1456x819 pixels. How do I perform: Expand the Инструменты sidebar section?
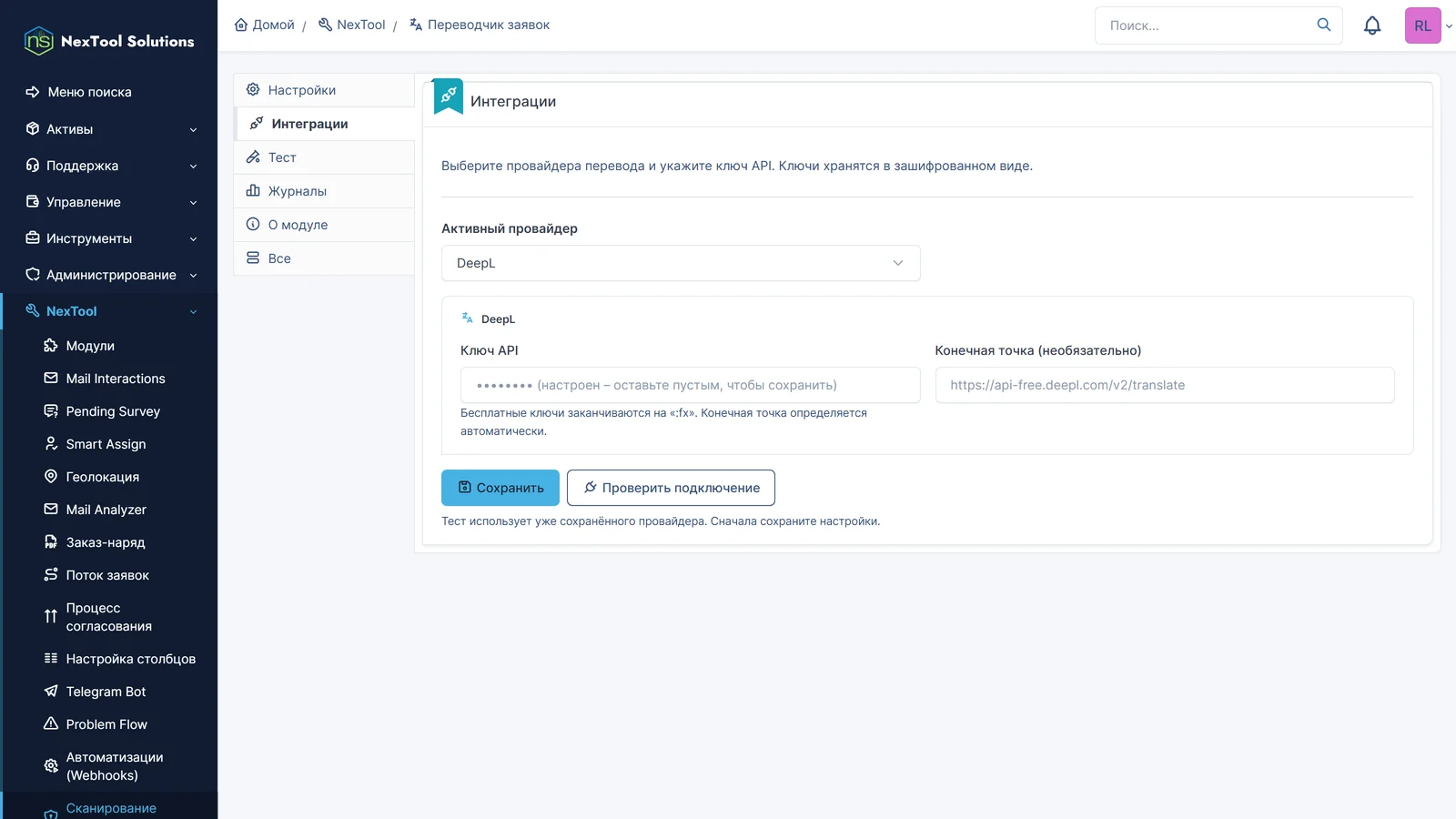point(109,238)
